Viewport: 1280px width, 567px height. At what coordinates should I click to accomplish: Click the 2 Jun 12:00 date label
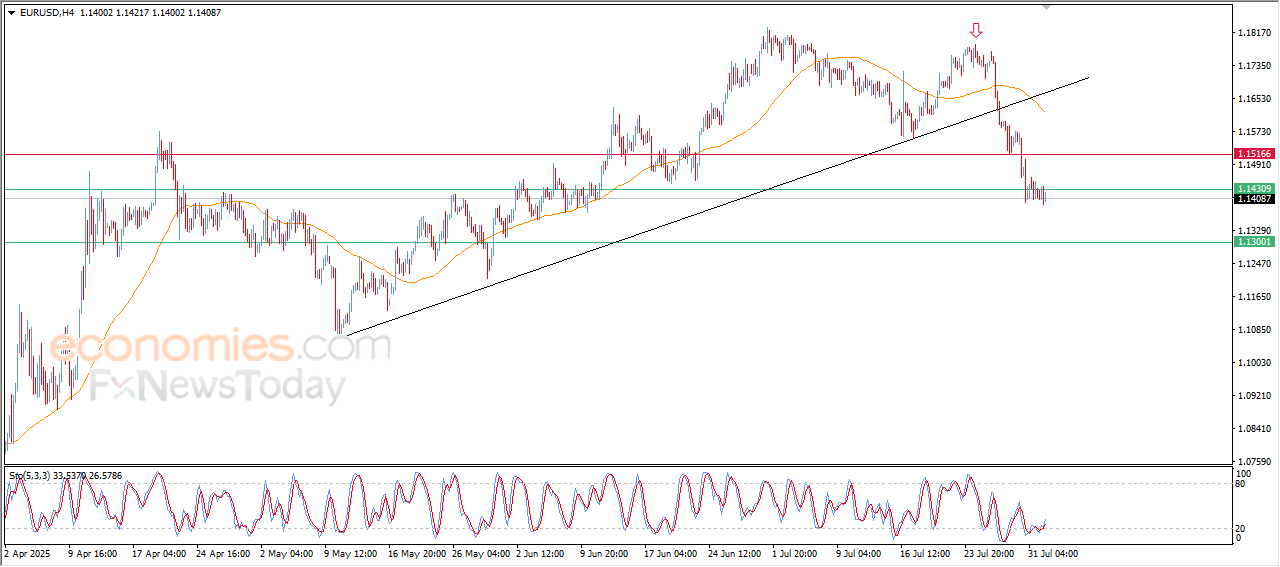click(x=541, y=553)
